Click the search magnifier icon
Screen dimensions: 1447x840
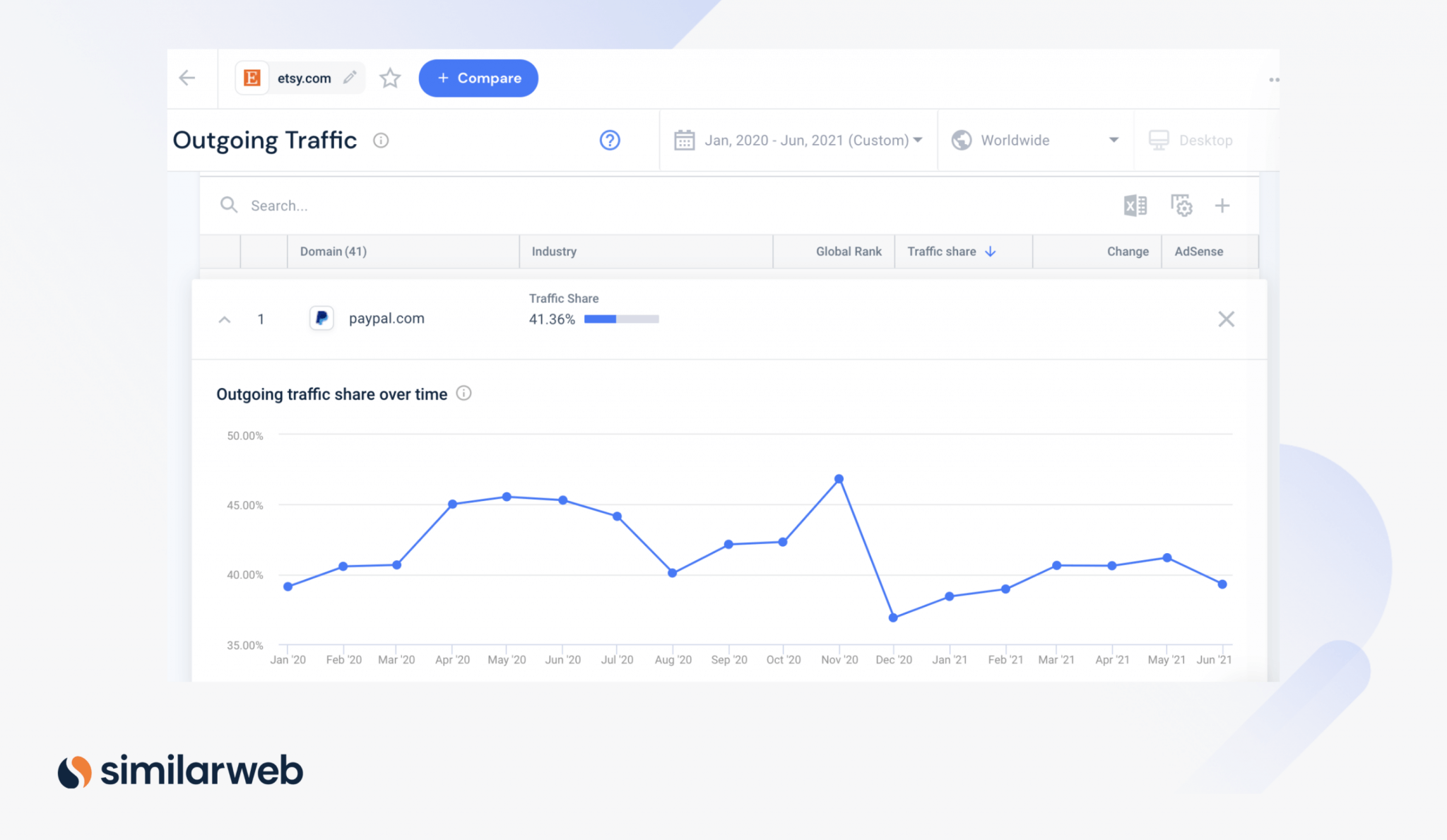pos(228,205)
